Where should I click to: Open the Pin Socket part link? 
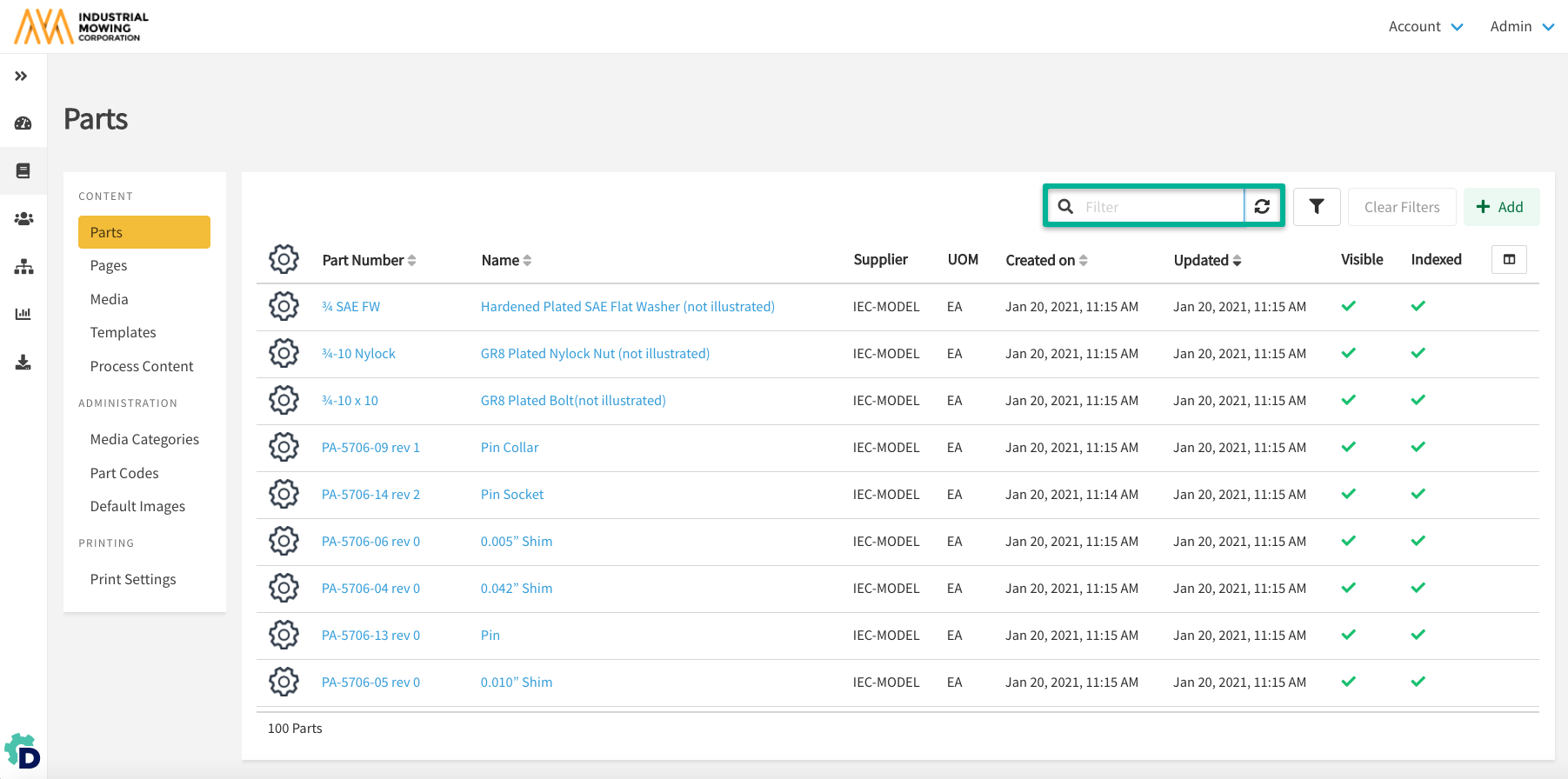click(511, 495)
